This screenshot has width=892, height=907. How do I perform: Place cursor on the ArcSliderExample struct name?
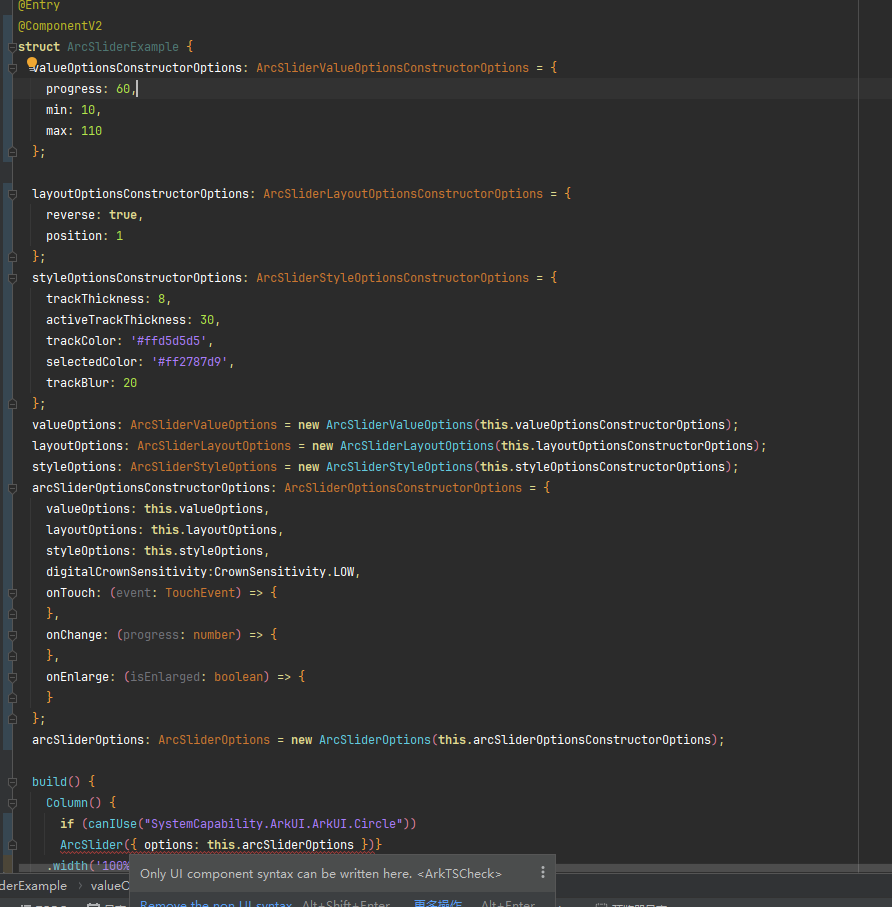pos(123,47)
